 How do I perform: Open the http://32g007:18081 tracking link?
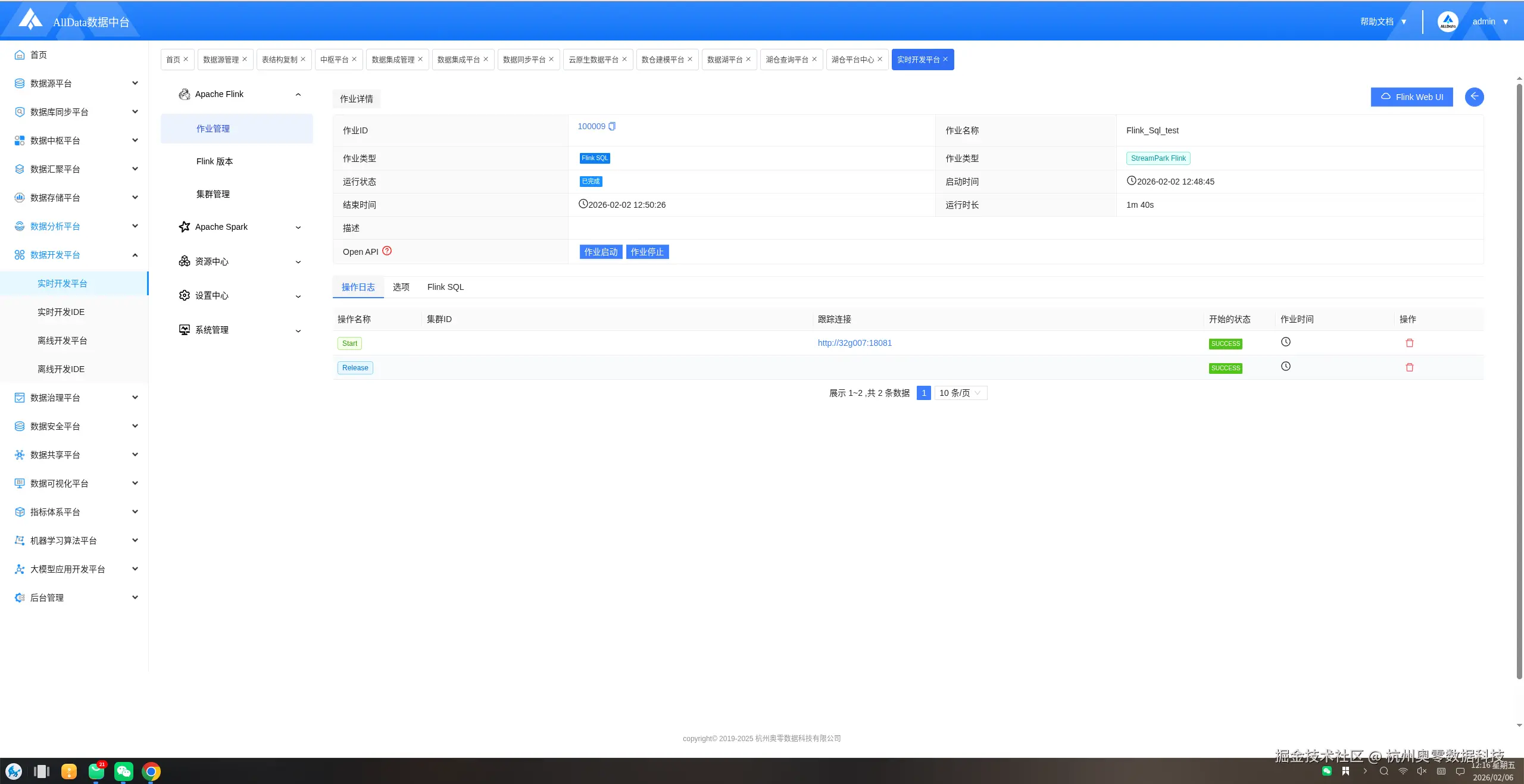click(854, 343)
